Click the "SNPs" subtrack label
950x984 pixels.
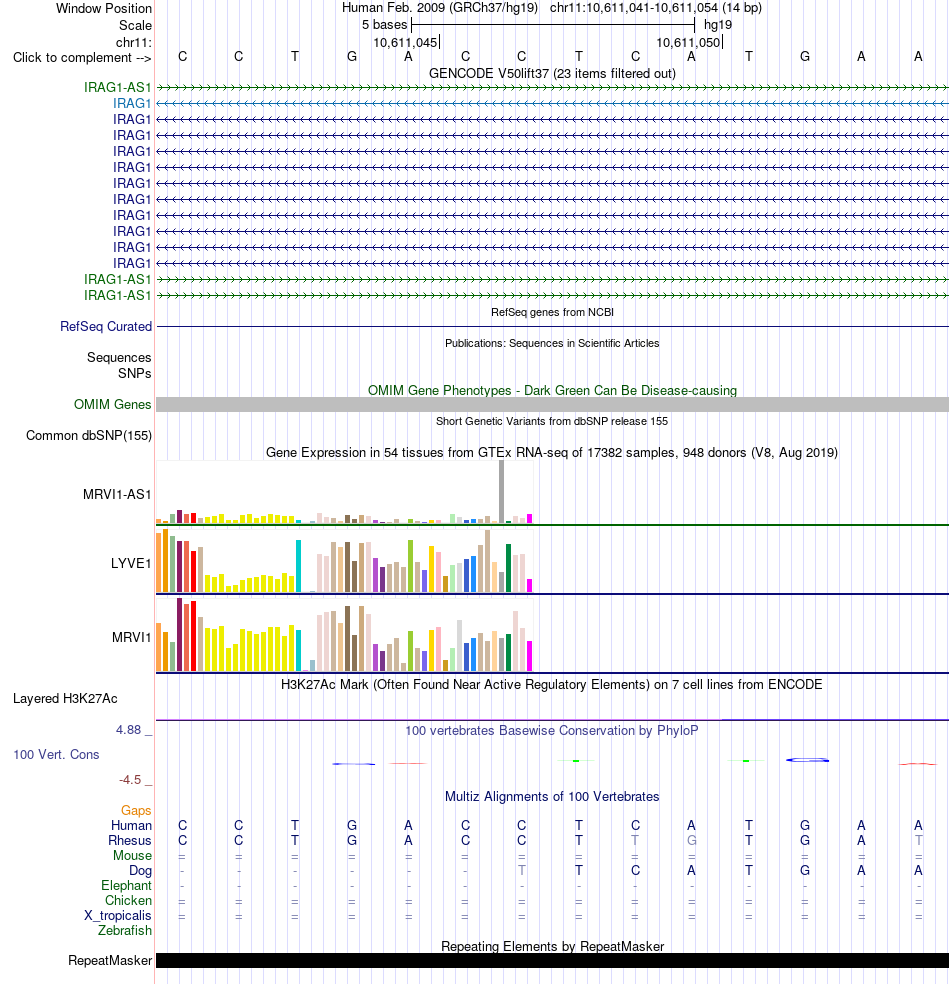(134, 373)
